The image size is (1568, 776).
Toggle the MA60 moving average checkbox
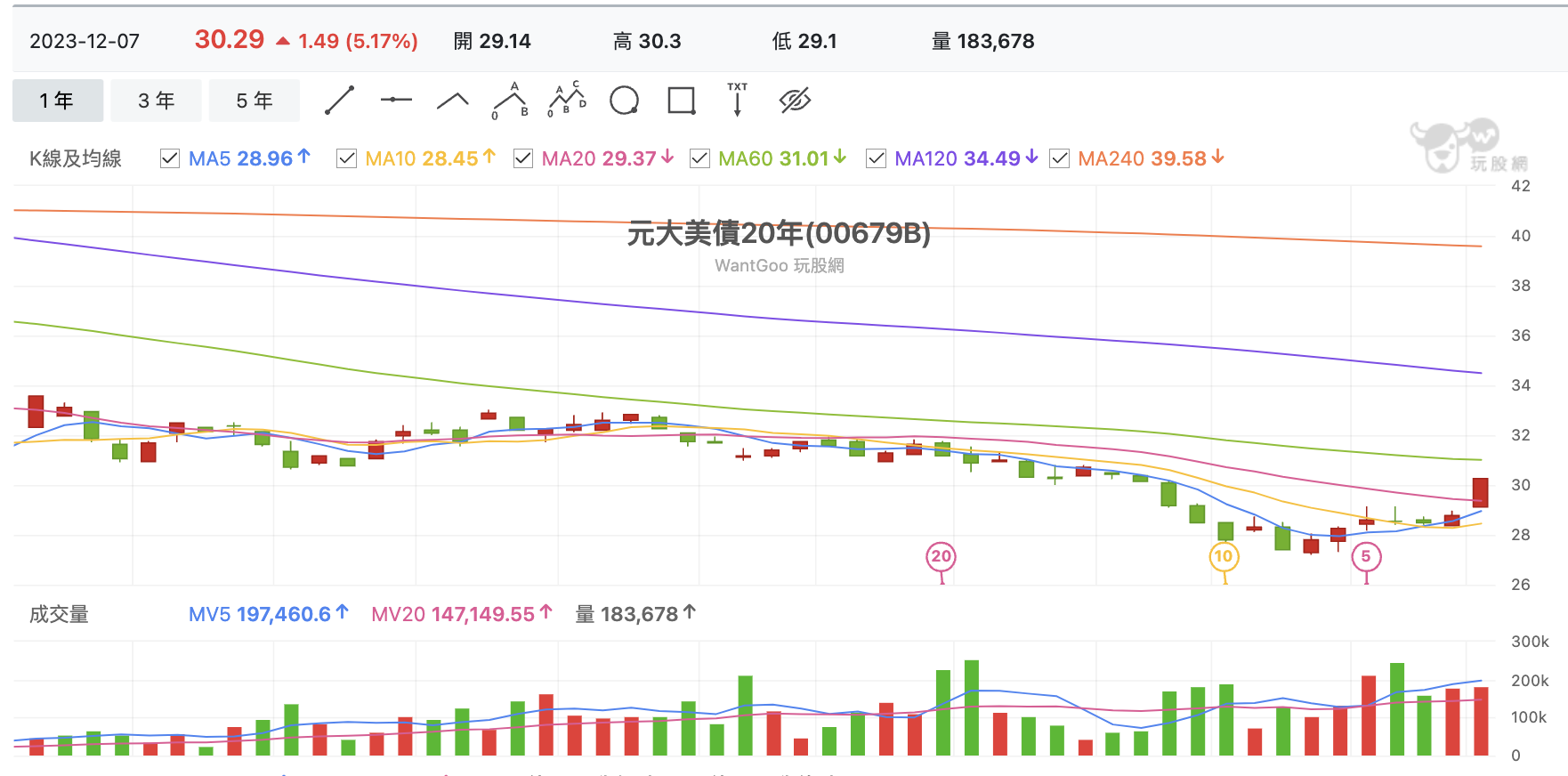[699, 158]
